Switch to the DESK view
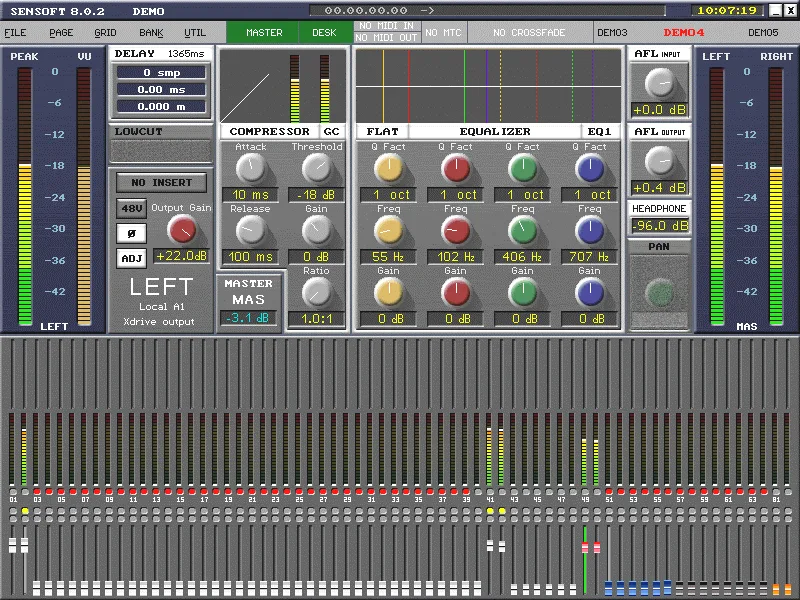The height and width of the screenshot is (600, 800). point(324,33)
